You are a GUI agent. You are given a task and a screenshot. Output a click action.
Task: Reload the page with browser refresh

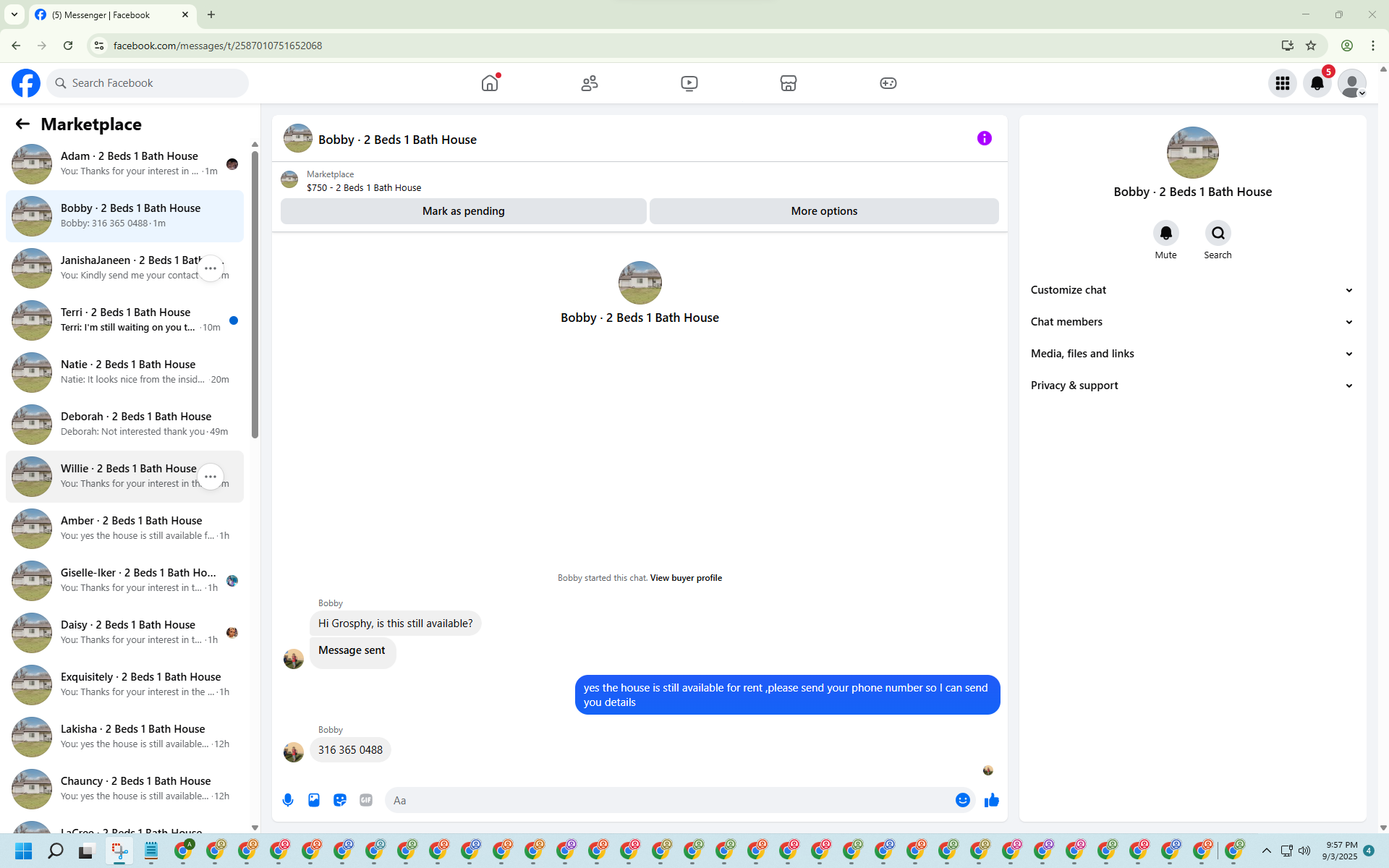coord(68,46)
